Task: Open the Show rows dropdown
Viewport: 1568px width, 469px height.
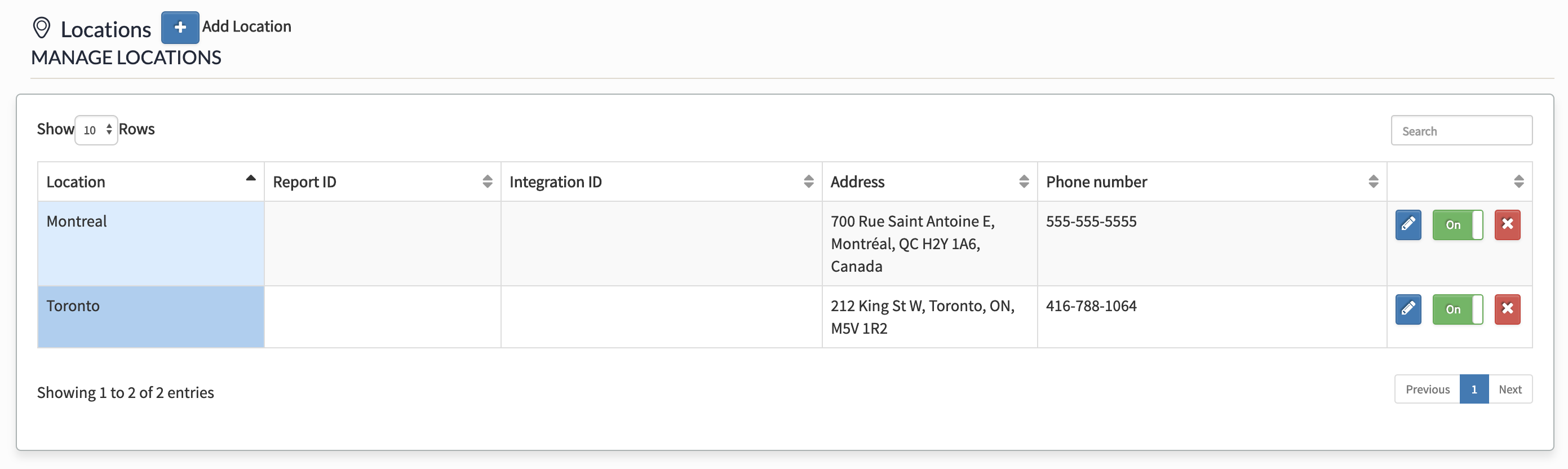Action: 96,129
